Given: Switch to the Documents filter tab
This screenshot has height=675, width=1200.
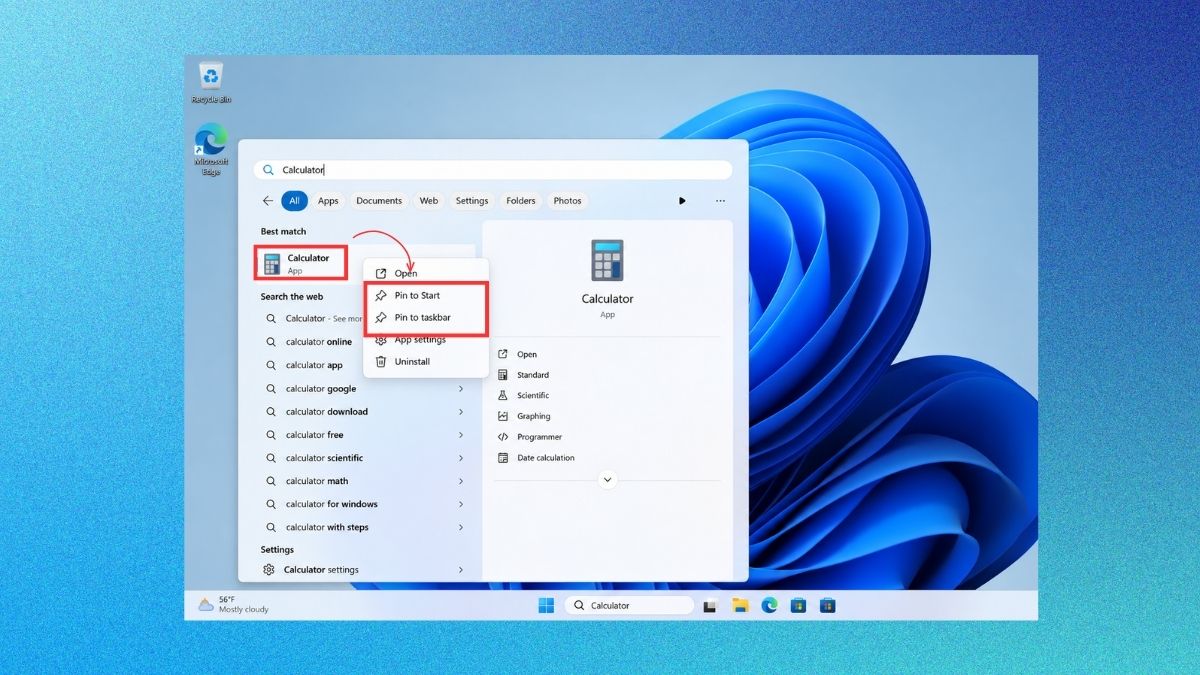Looking at the screenshot, I should click(x=379, y=201).
